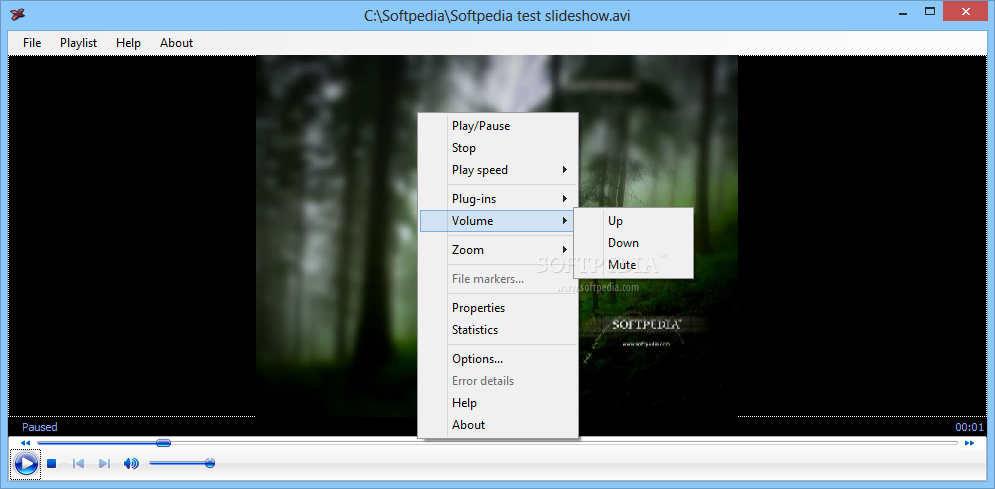Viewport: 995px width, 489px height.
Task: Click the square Stop button
Action: pos(52,464)
